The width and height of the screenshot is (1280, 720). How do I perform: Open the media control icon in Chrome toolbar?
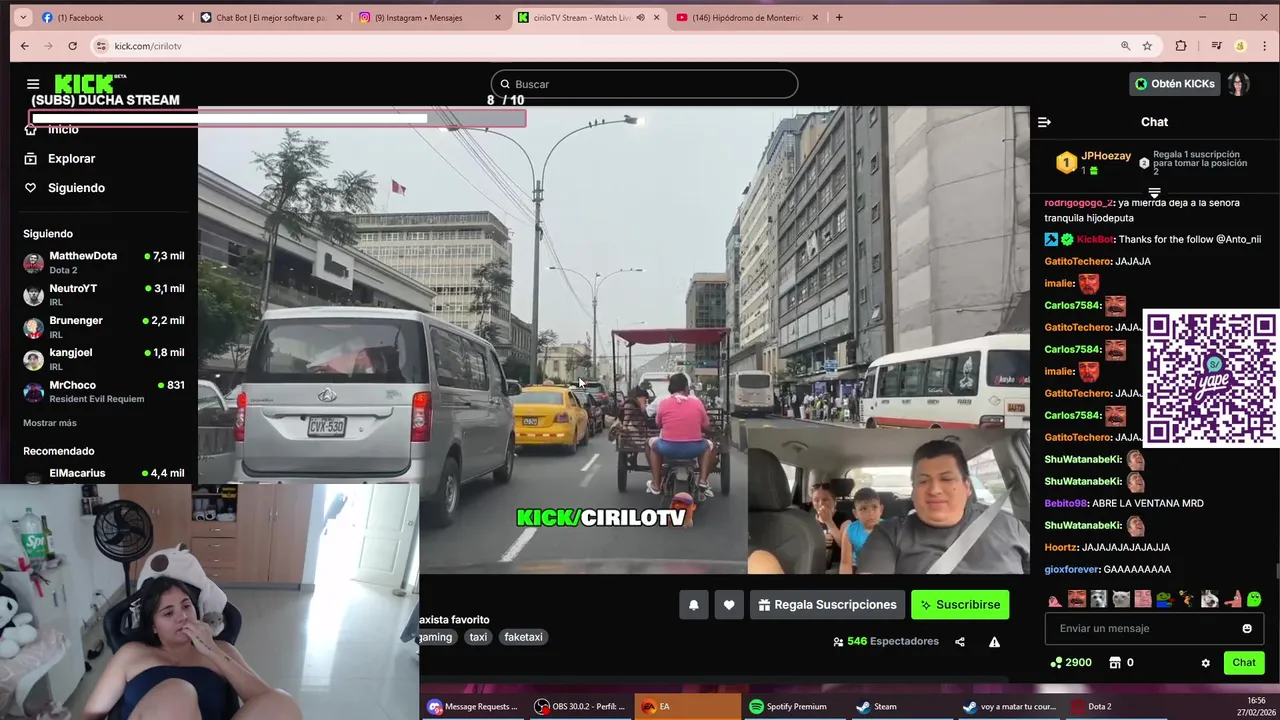[x=1216, y=46]
